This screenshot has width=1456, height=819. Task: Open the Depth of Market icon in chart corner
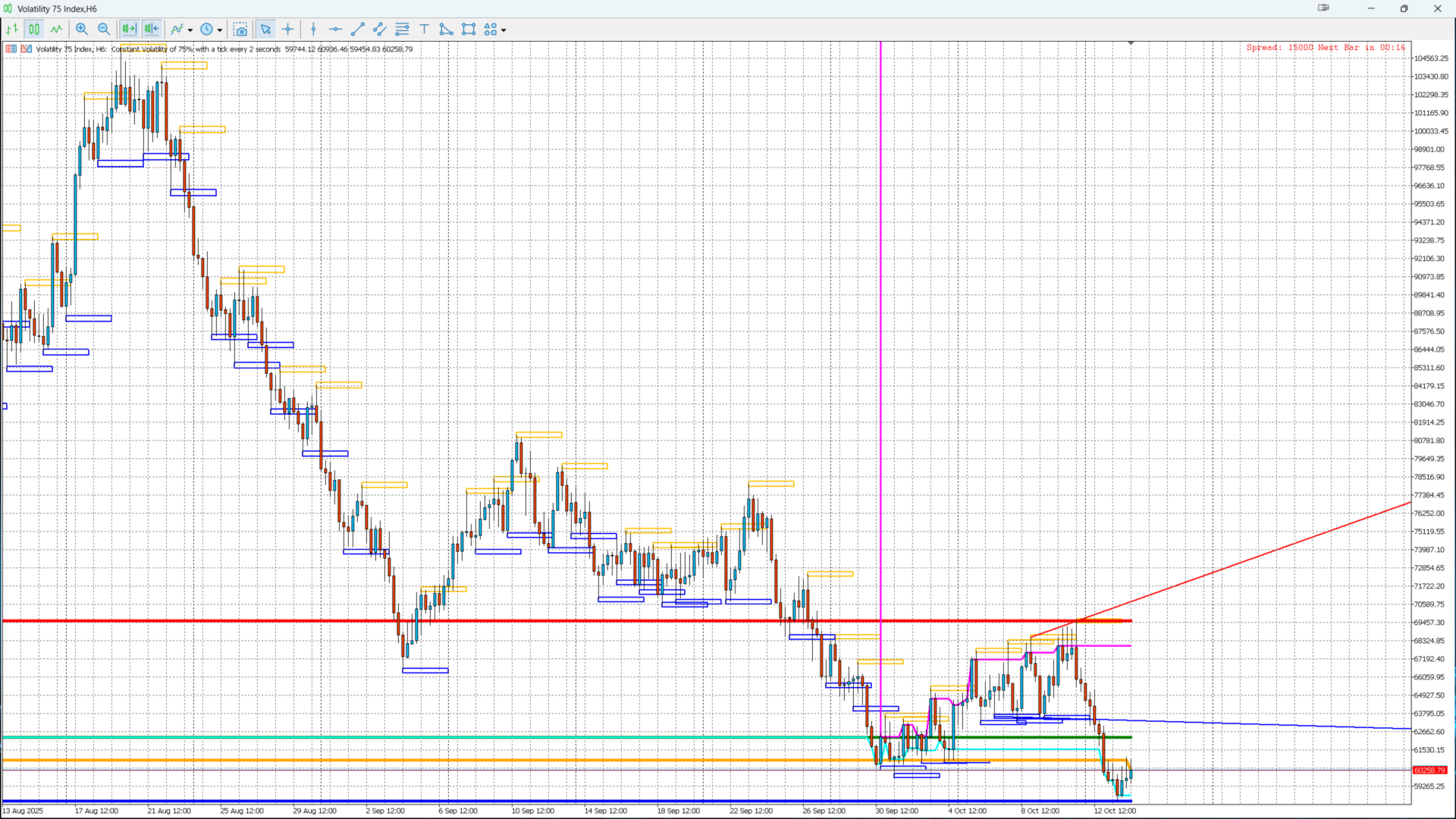(x=11, y=49)
